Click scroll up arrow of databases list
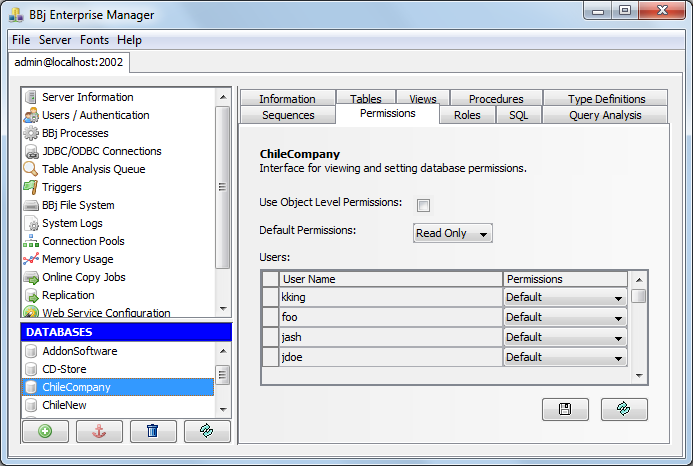This screenshot has height=466, width=693. click(223, 351)
